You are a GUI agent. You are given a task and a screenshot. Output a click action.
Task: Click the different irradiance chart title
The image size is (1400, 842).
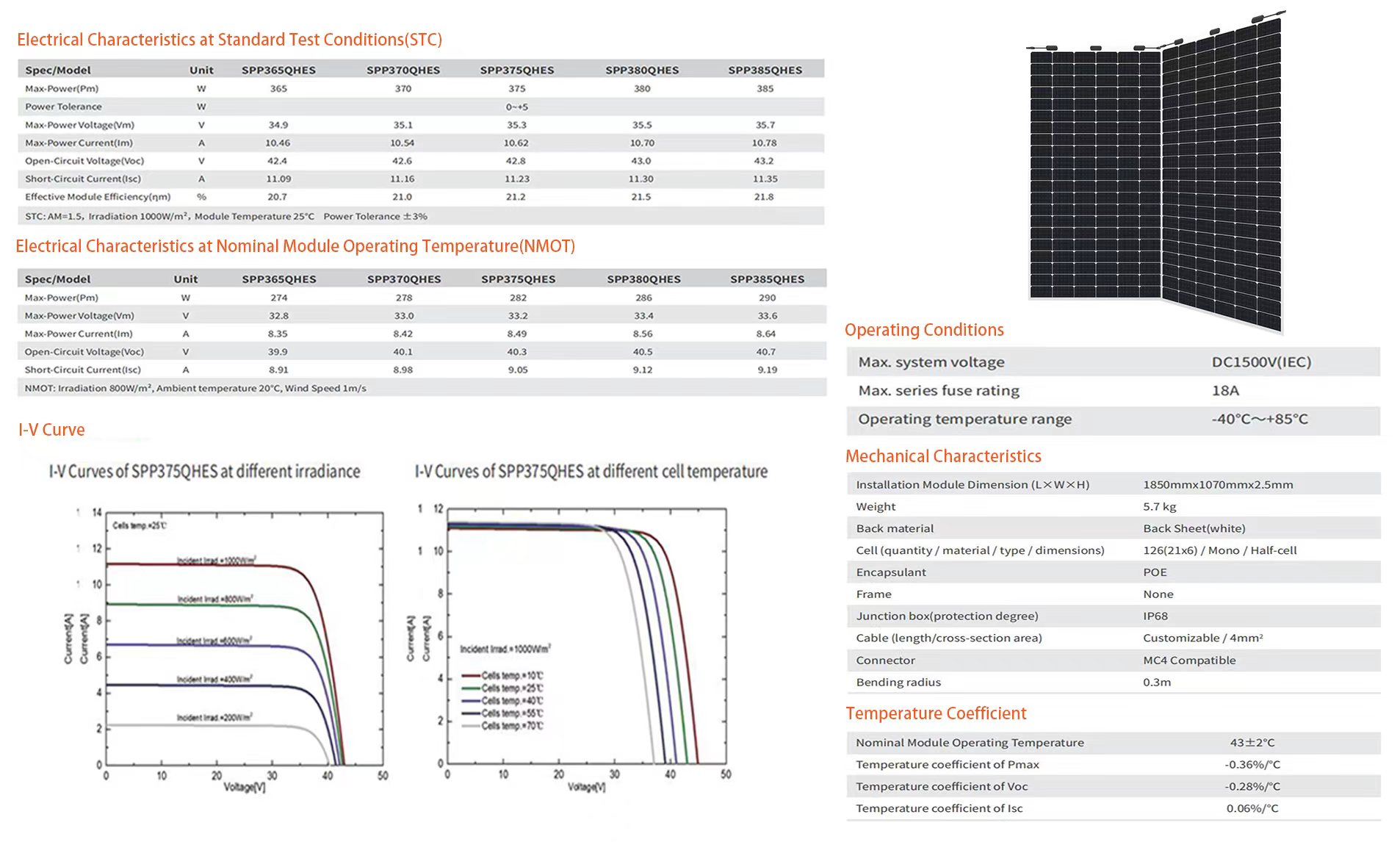204,472
